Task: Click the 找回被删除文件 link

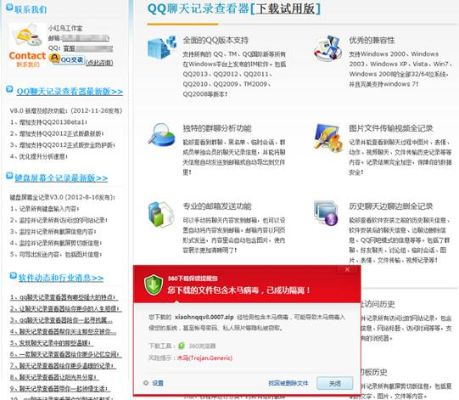Action: click(x=288, y=383)
